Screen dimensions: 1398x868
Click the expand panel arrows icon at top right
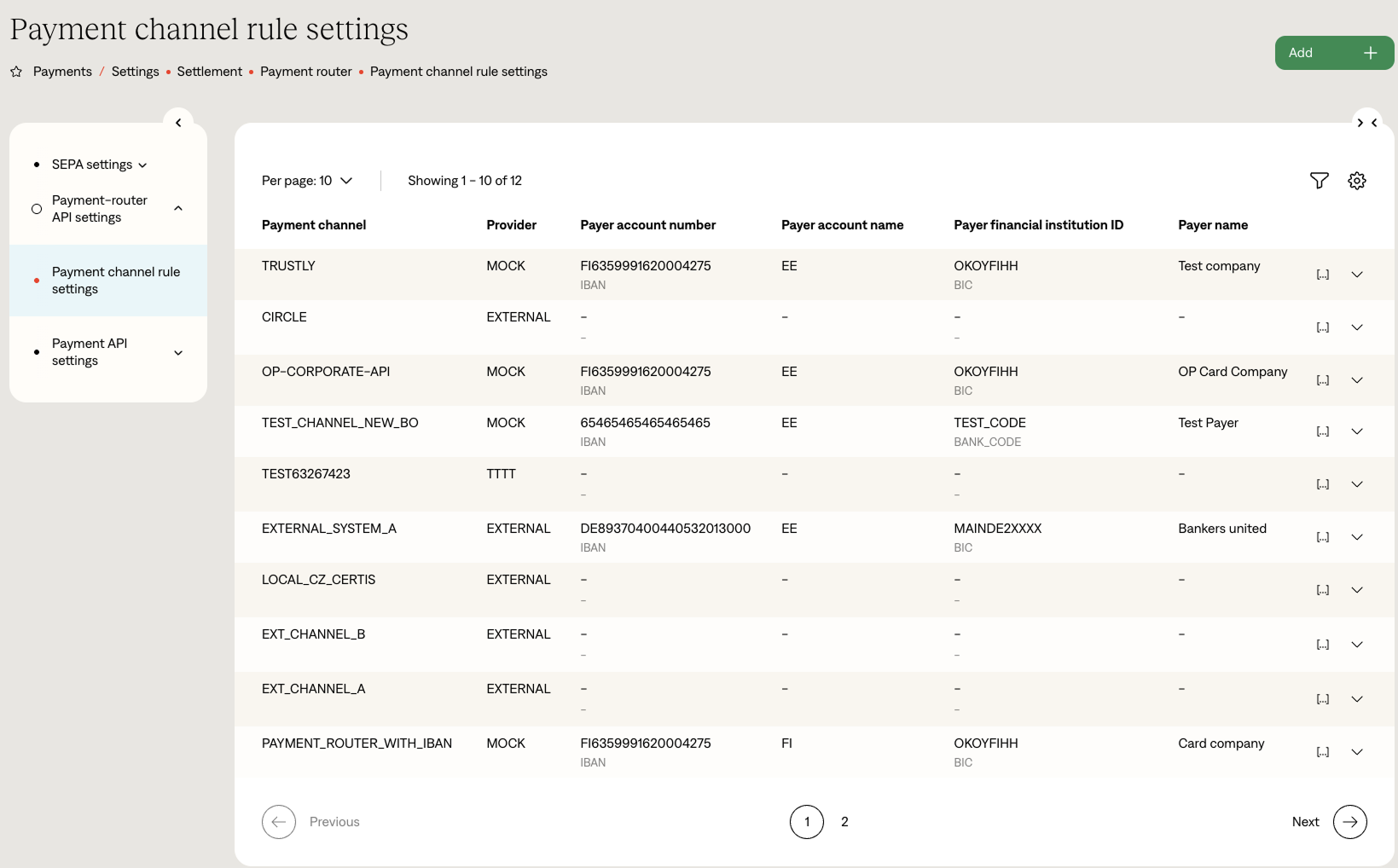coord(1366,123)
